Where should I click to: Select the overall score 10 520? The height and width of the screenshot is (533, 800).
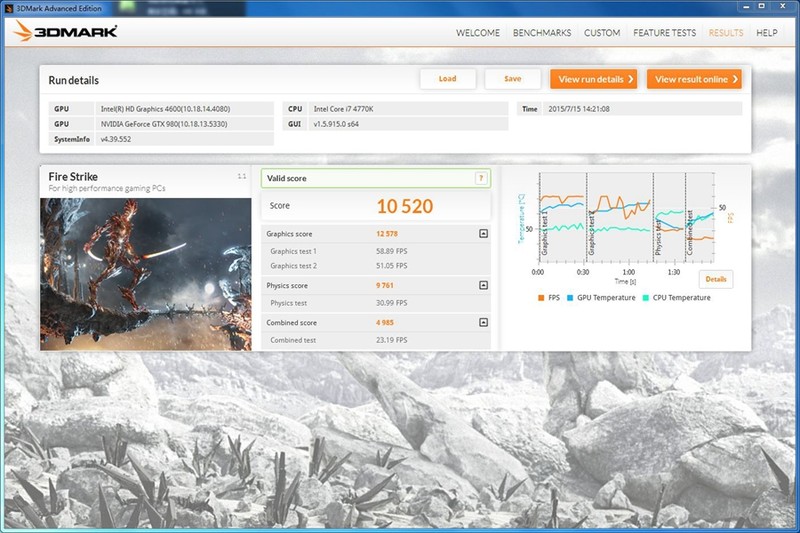pos(405,206)
